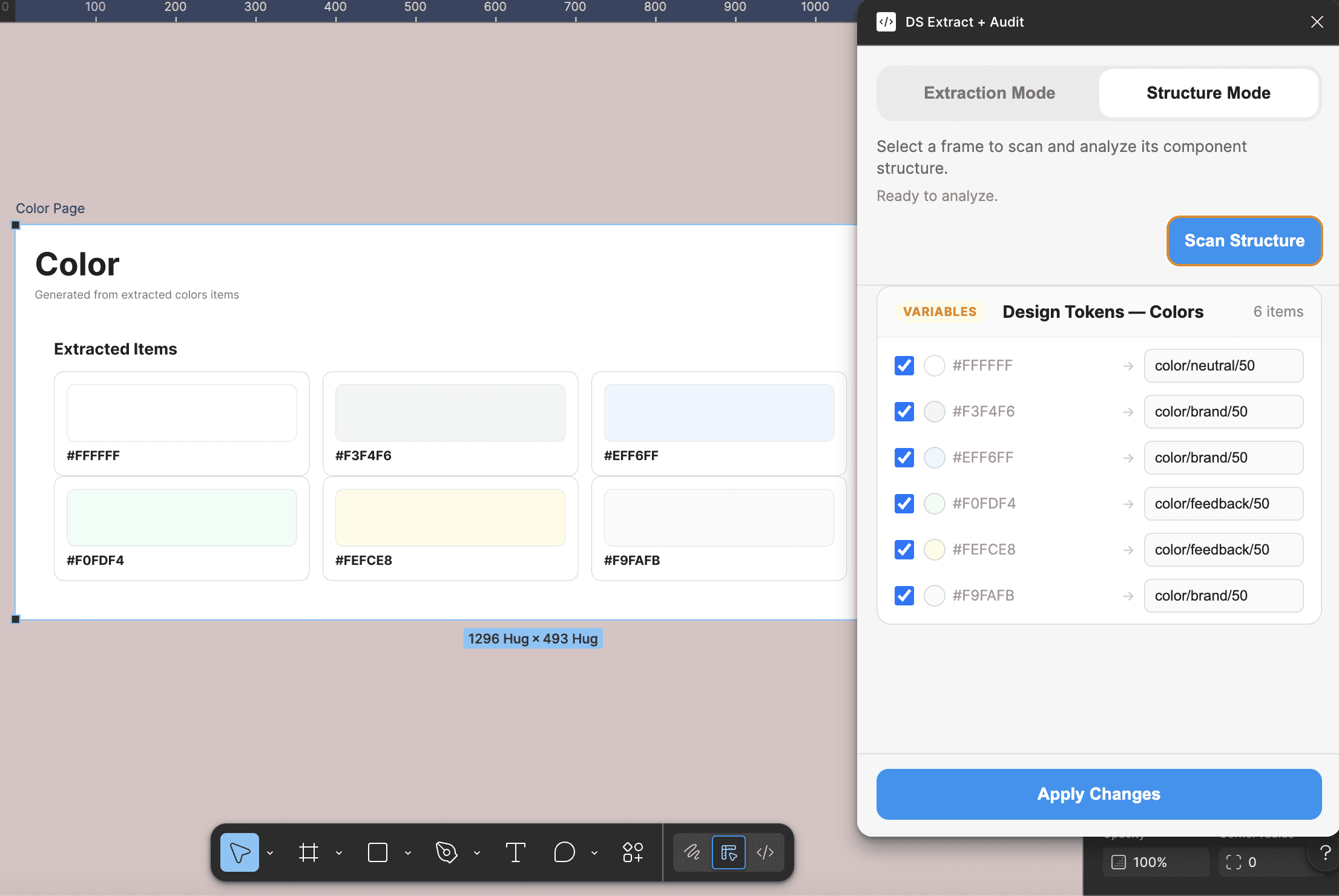The image size is (1339, 896).
Task: Click the Apply Changes button
Action: pos(1099,794)
